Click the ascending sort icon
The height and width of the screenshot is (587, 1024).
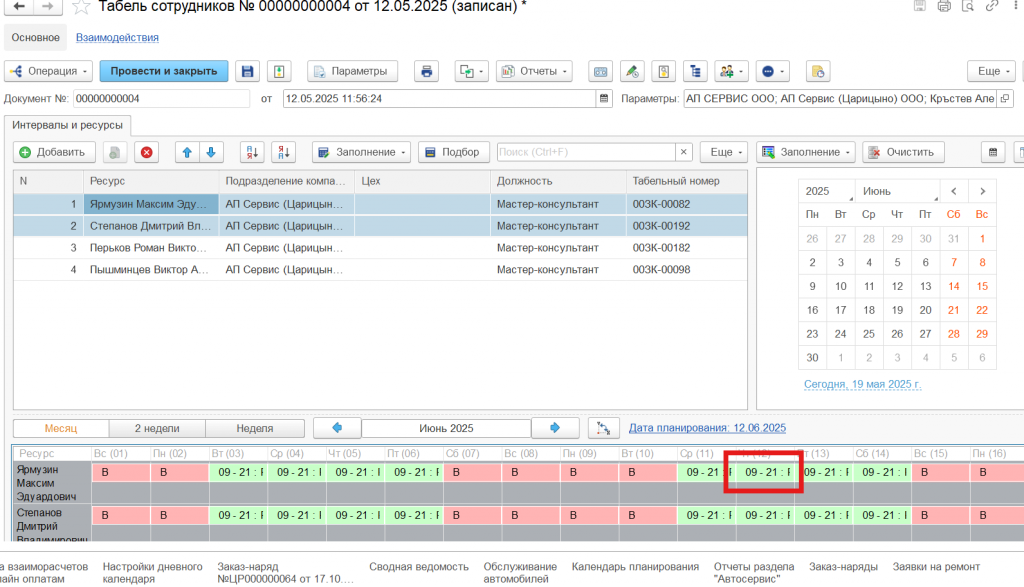coord(252,152)
